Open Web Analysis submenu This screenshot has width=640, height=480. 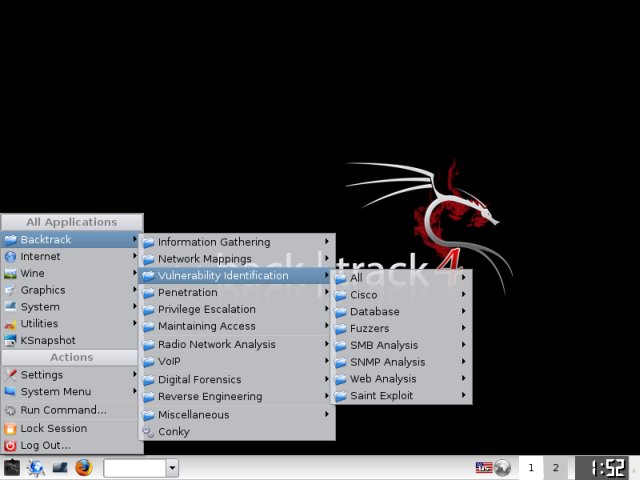[401, 379]
